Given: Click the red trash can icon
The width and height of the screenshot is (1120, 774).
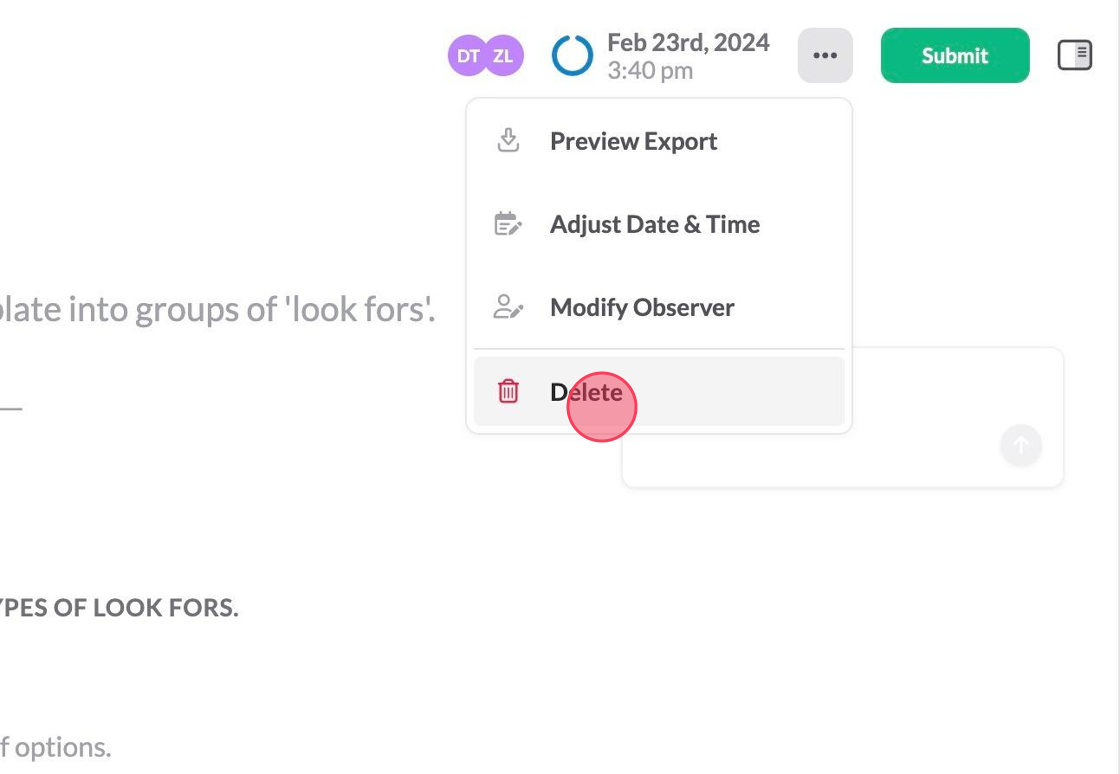Looking at the screenshot, I should click(x=509, y=392).
